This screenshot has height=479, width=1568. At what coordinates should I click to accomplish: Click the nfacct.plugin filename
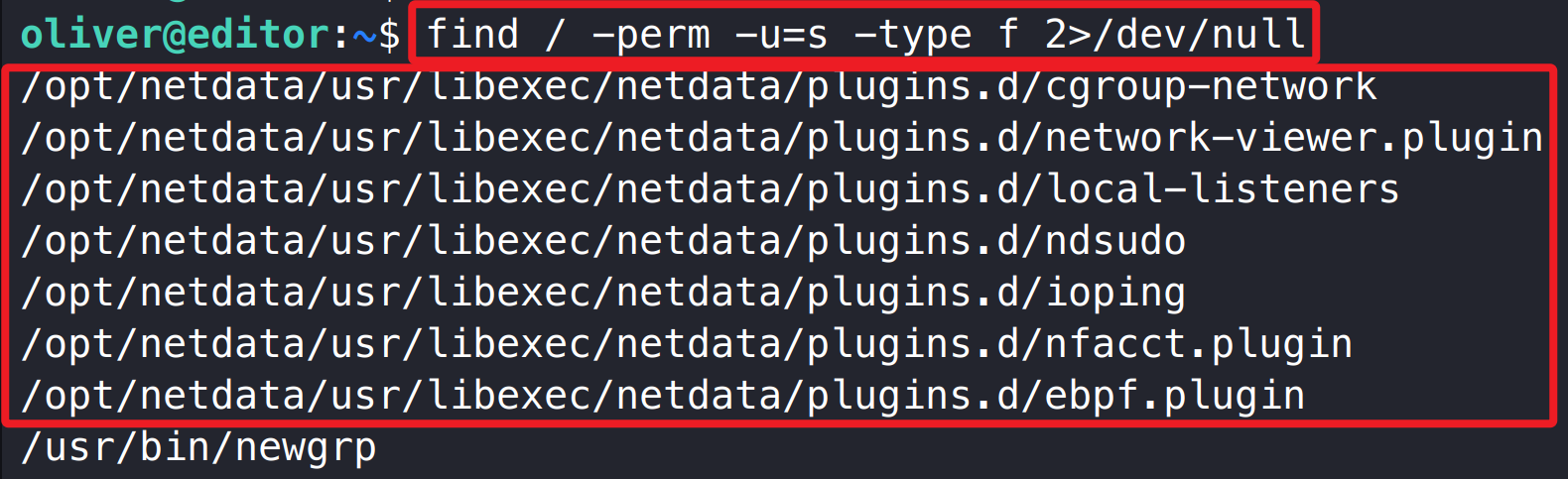1199,345
